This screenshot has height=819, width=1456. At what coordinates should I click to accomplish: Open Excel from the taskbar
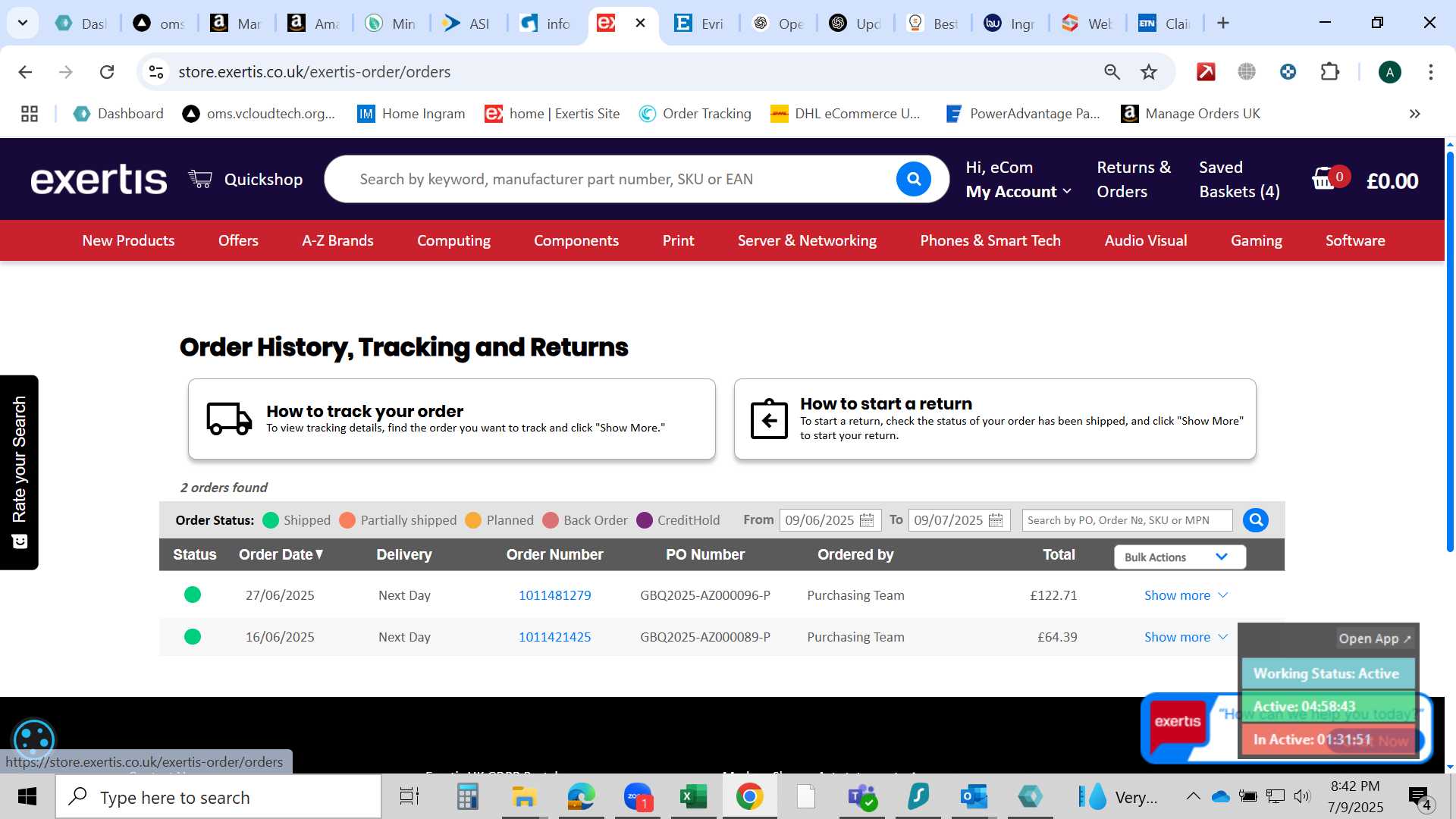pyautogui.click(x=693, y=797)
